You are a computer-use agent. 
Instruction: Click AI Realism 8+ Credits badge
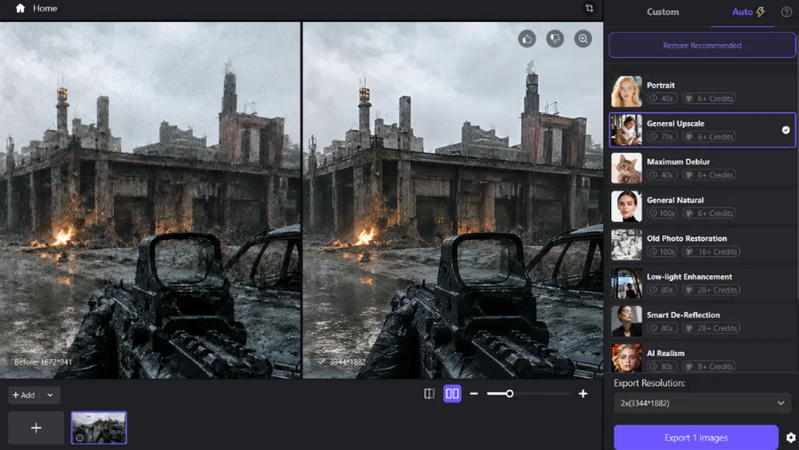tap(710, 366)
